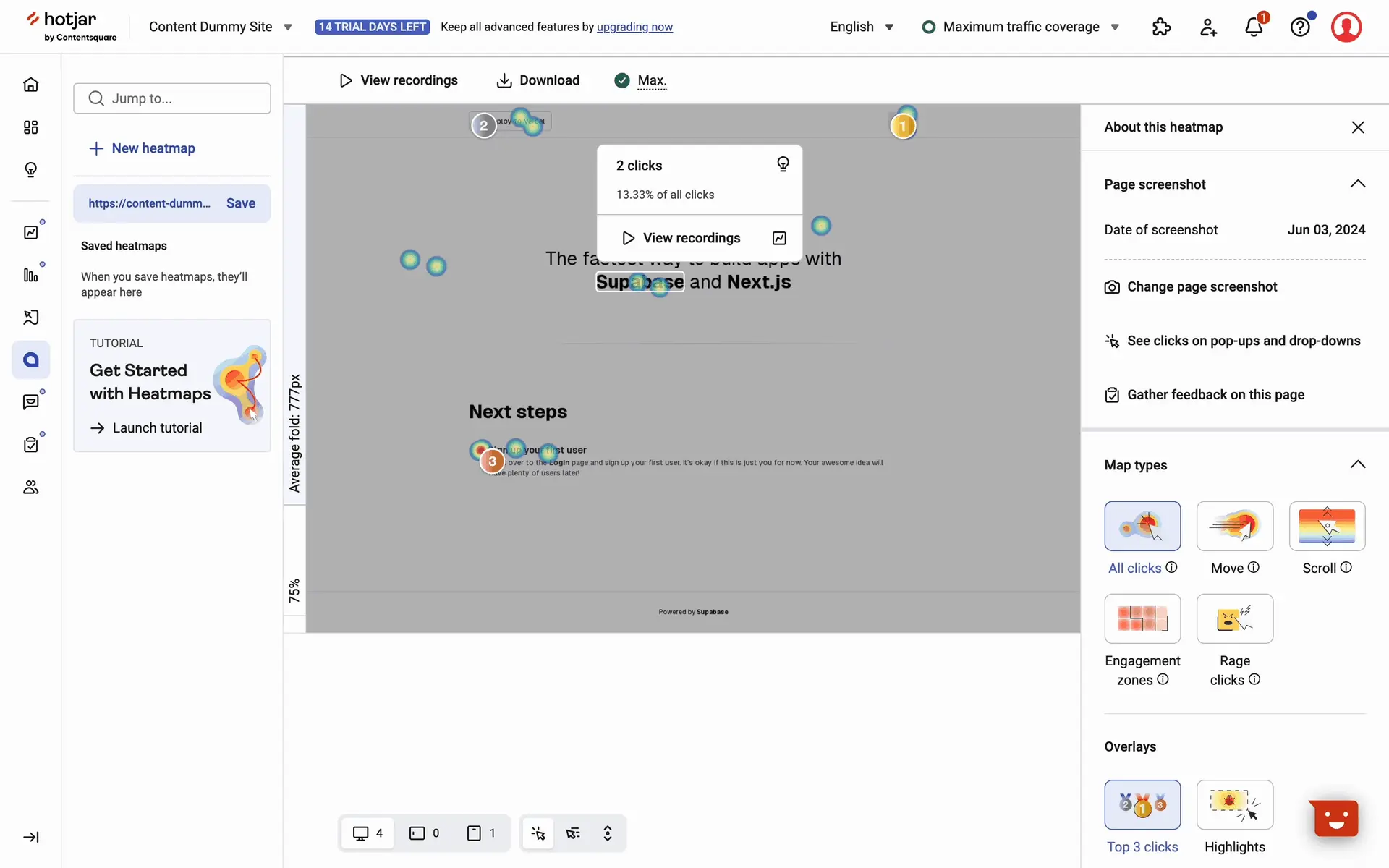Open the notifications bell icon

(x=1254, y=27)
